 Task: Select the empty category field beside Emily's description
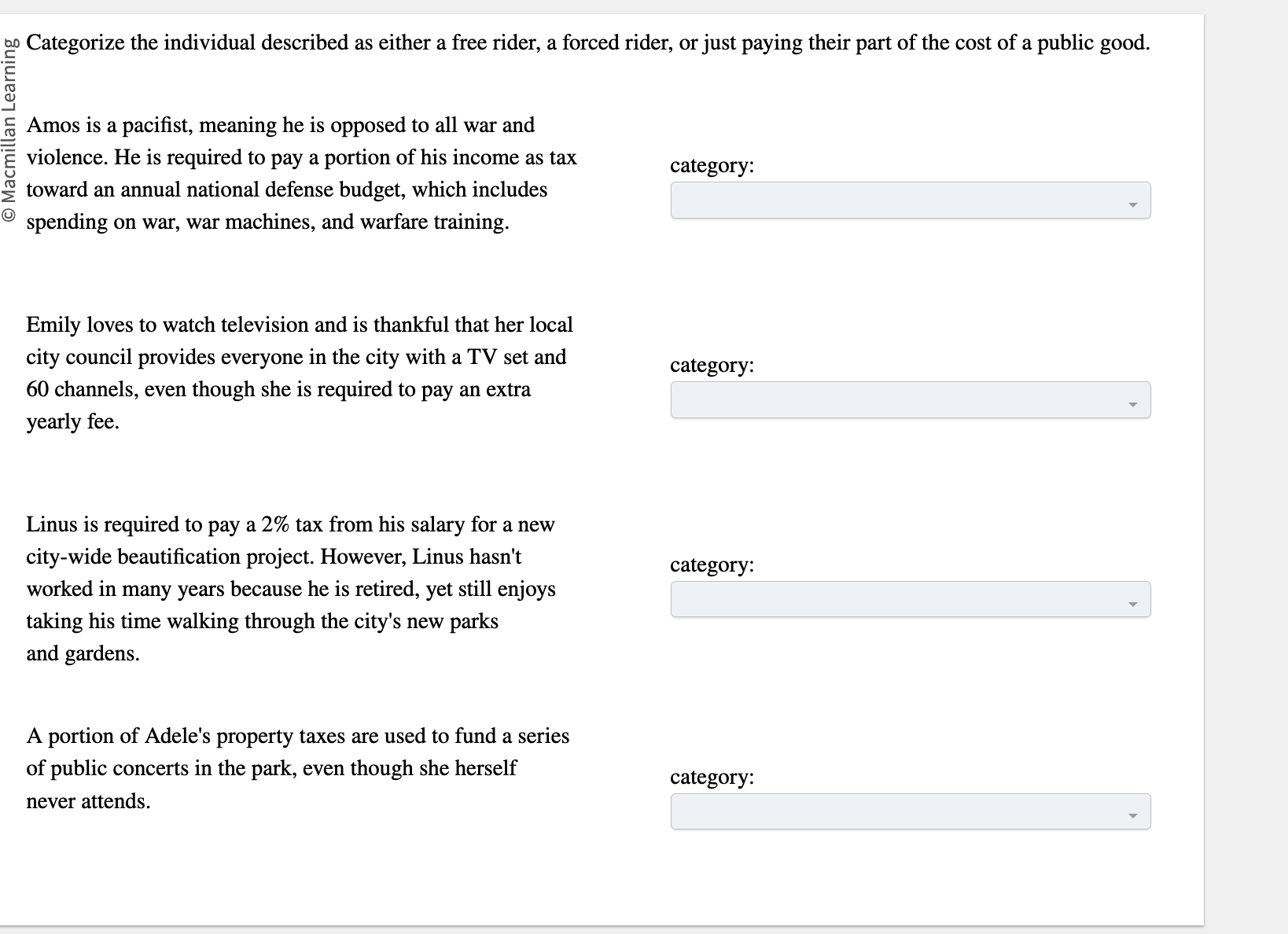[865, 399]
